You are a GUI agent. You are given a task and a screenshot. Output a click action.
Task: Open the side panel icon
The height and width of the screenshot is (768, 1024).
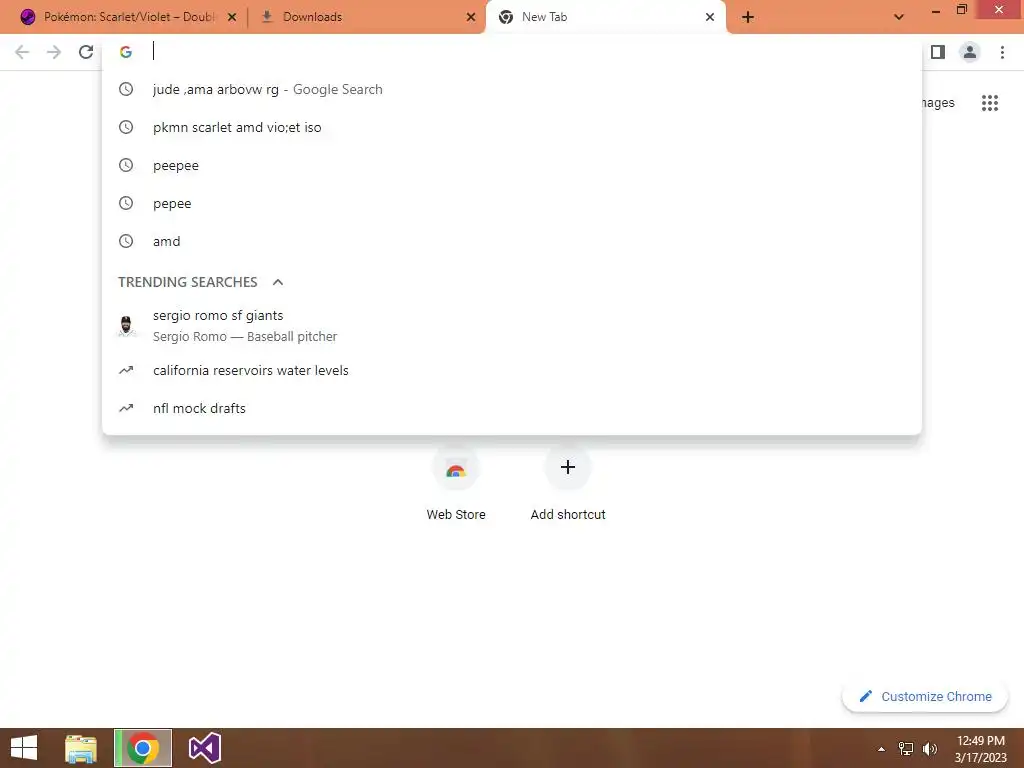coord(938,52)
